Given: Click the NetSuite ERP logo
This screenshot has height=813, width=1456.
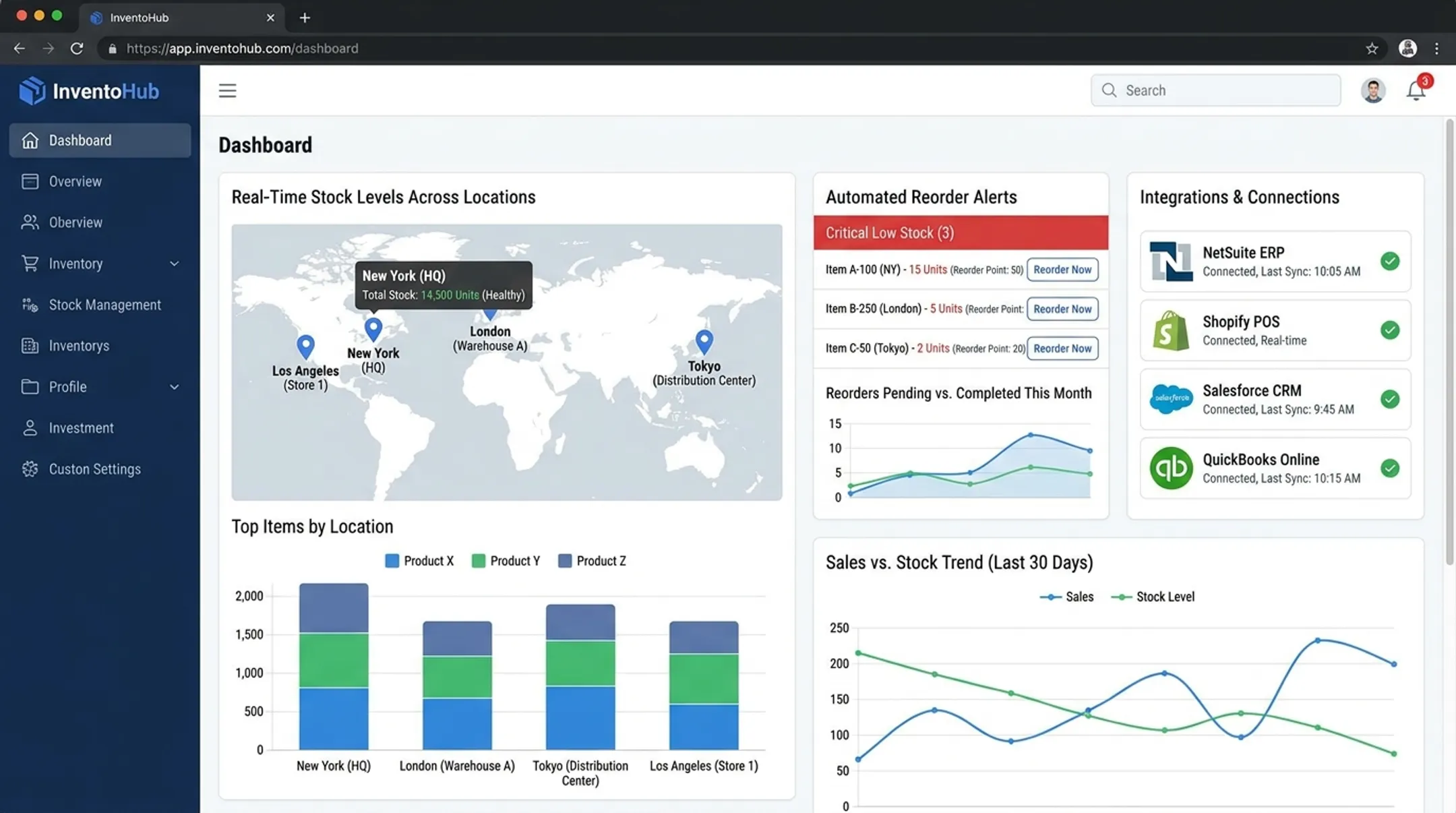Looking at the screenshot, I should click(1171, 261).
